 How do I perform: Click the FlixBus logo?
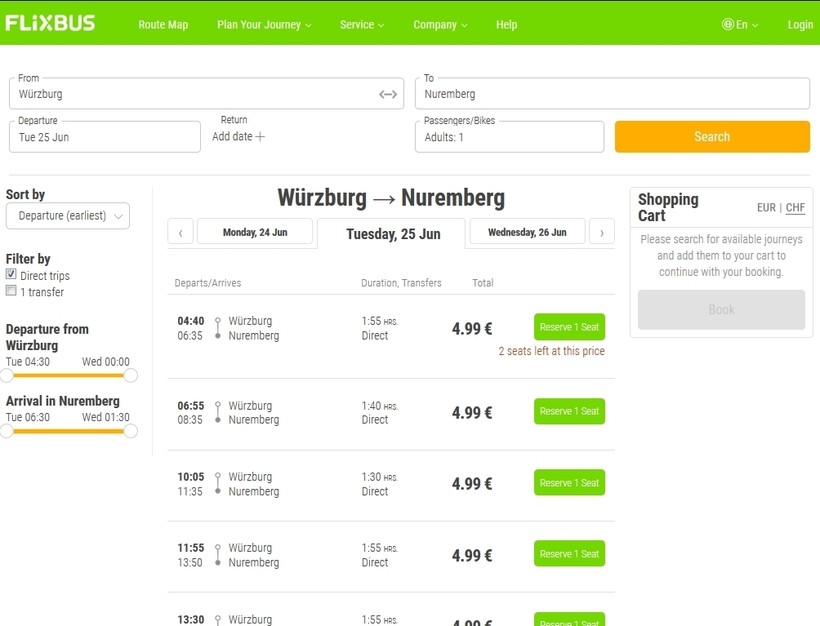click(x=50, y=23)
